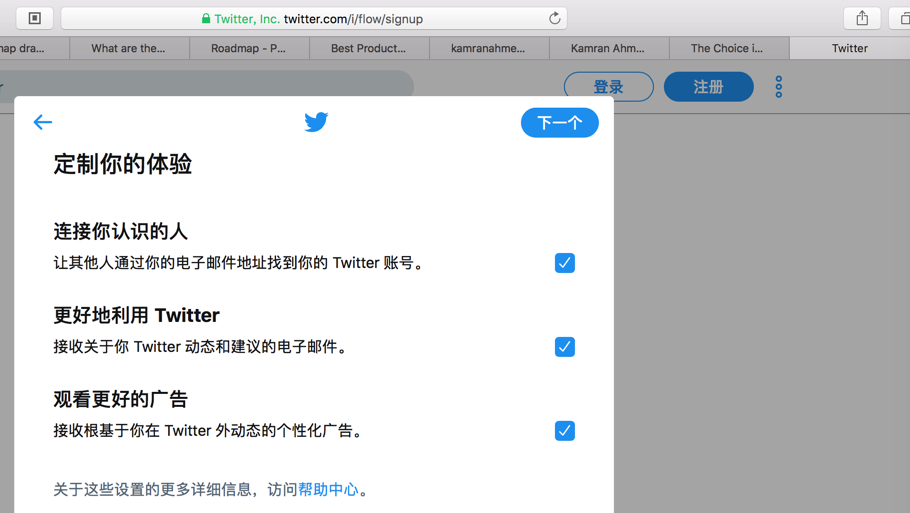This screenshot has width=910, height=513.
Task: Click the back arrow in signup dialog
Action: click(43, 122)
